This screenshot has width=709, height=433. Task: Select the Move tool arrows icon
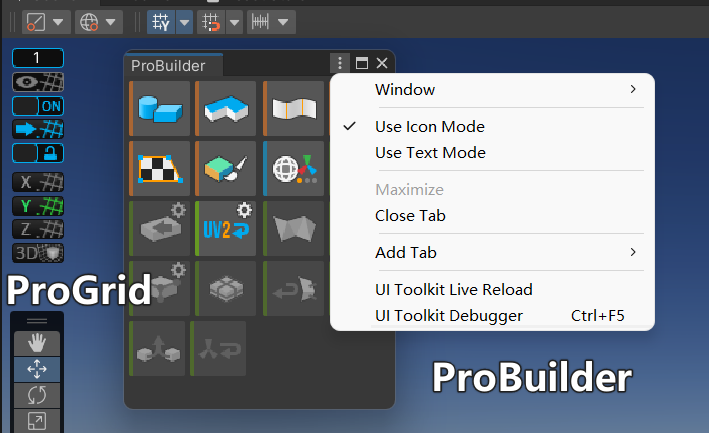click(x=37, y=369)
